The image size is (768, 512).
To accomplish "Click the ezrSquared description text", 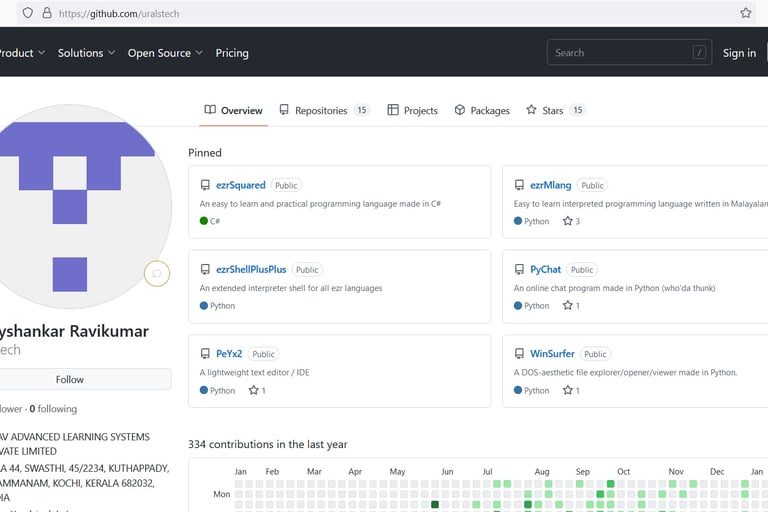I will pyautogui.click(x=320, y=204).
